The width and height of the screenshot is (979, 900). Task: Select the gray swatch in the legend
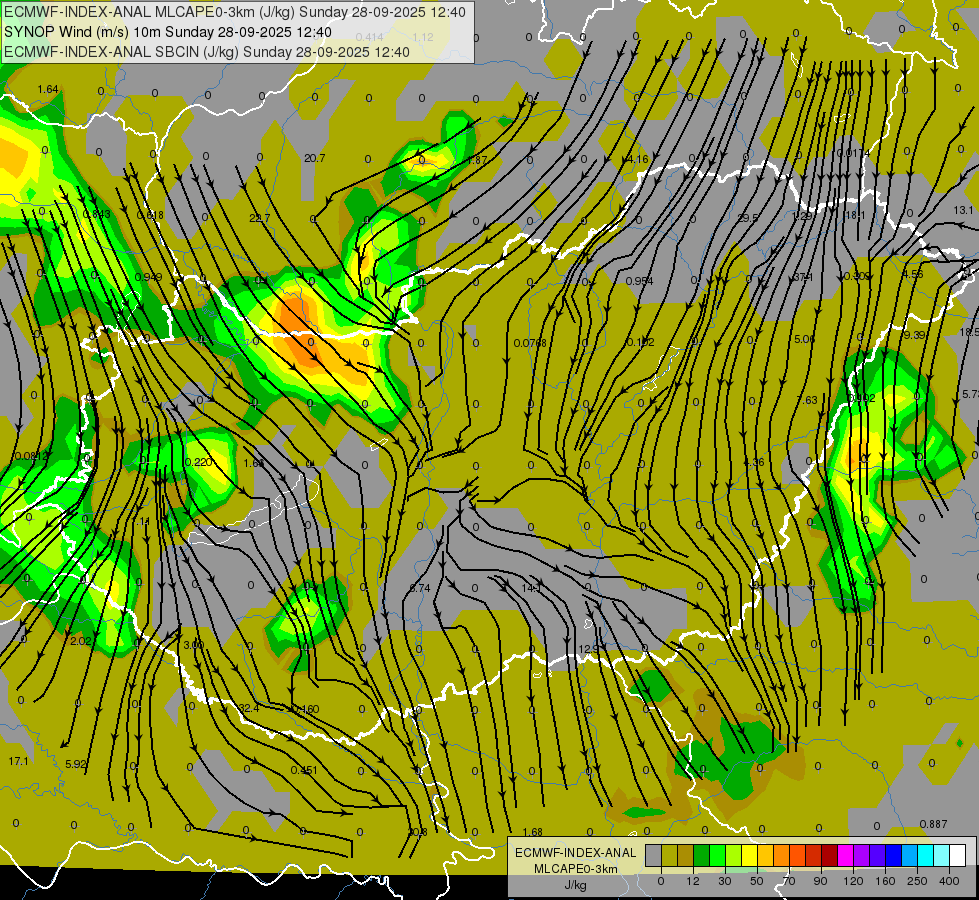(653, 855)
